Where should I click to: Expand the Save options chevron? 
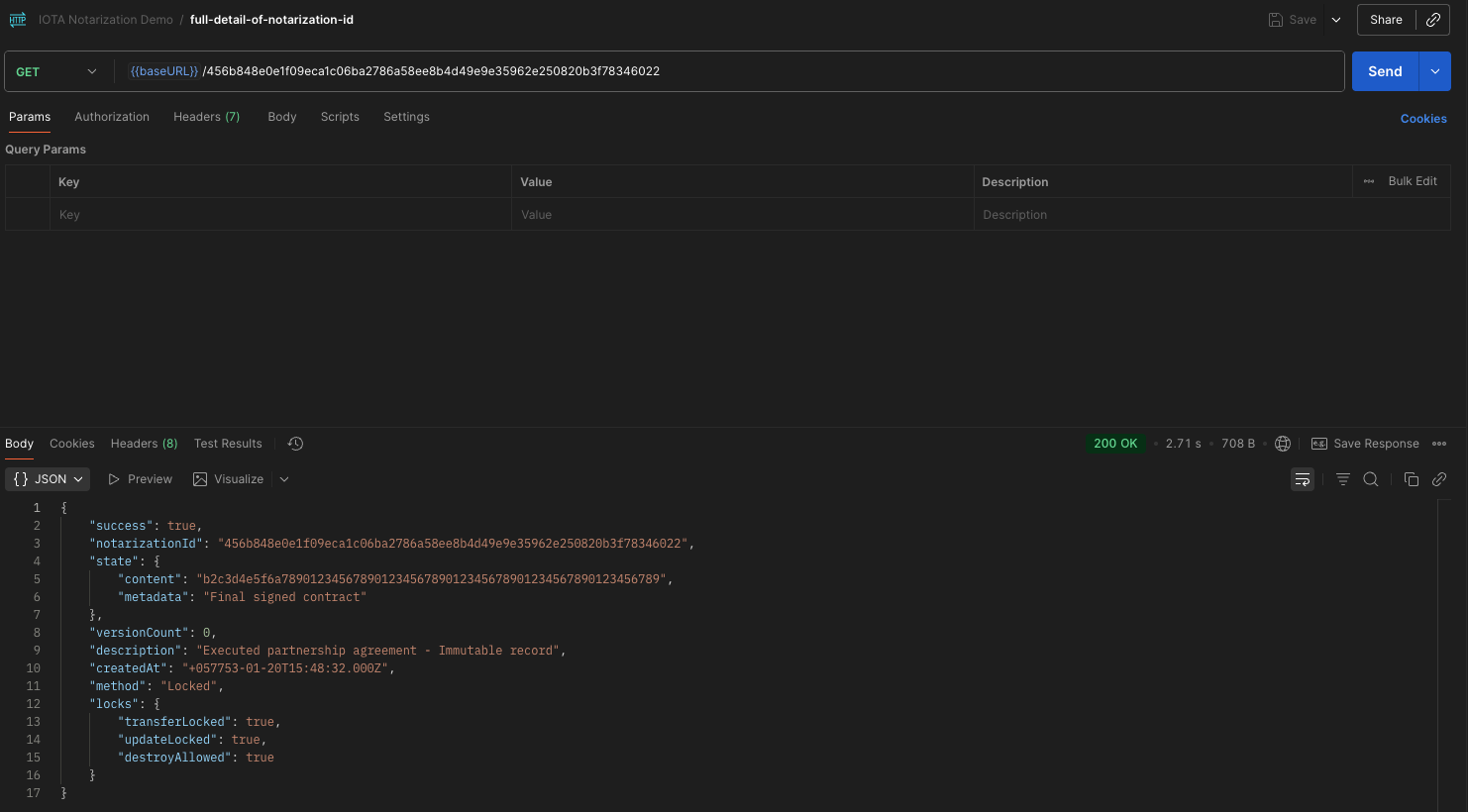pos(1336,20)
